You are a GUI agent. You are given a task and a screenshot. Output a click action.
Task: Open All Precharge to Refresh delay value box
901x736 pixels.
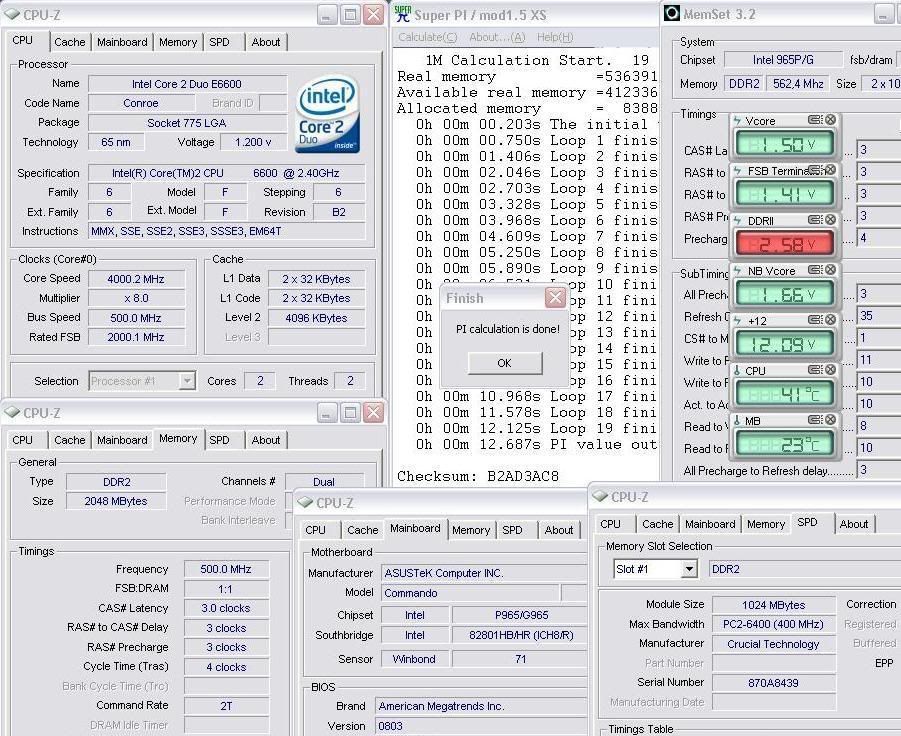click(x=878, y=470)
